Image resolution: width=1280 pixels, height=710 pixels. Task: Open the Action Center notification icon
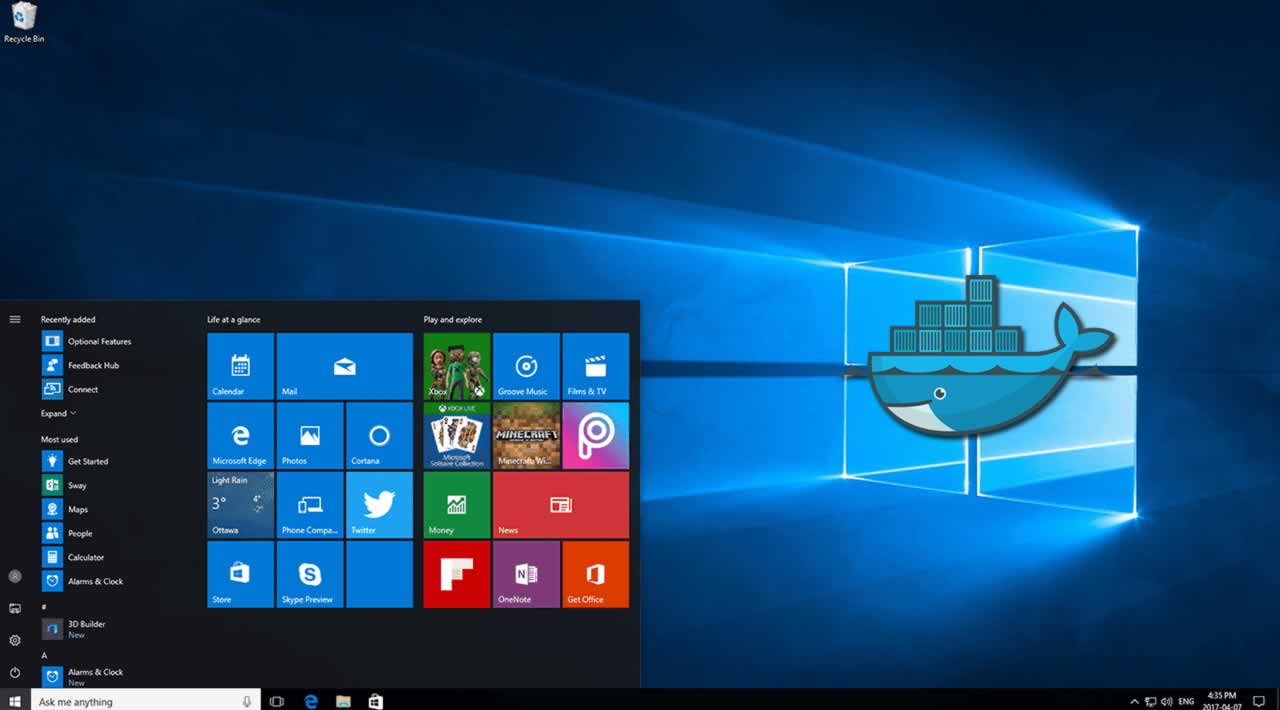click(x=1258, y=702)
